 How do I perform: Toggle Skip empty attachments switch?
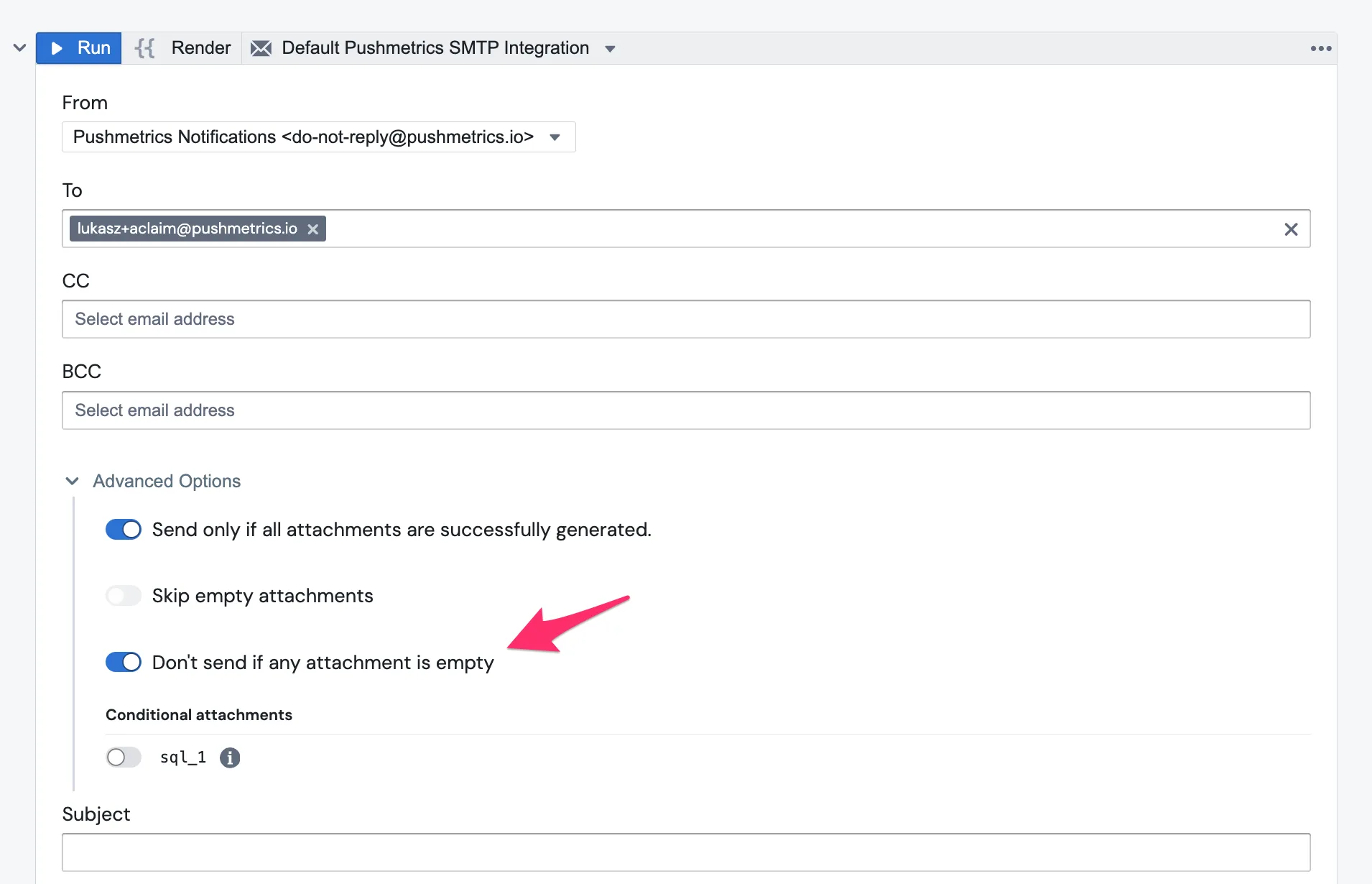(124, 596)
